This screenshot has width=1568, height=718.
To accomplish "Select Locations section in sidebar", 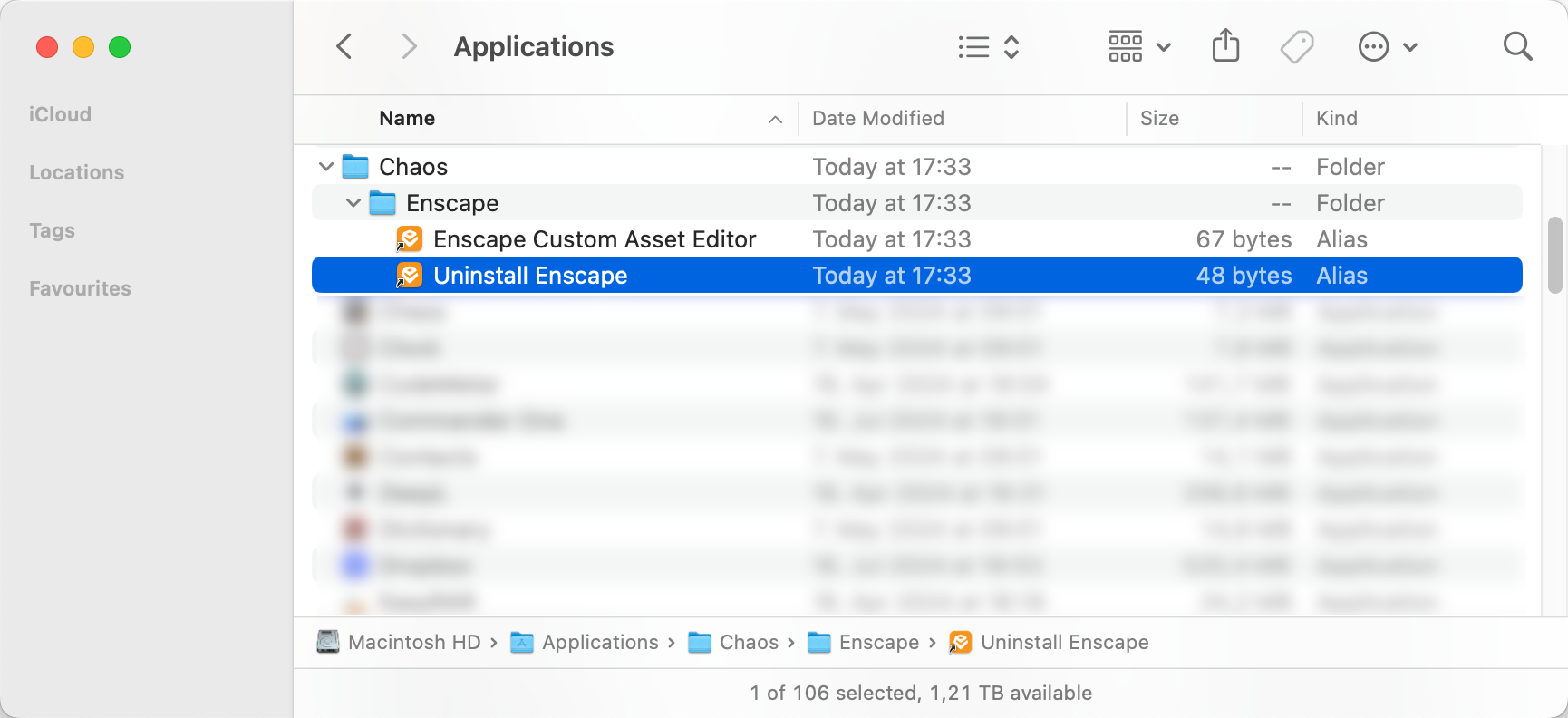I will click(77, 172).
